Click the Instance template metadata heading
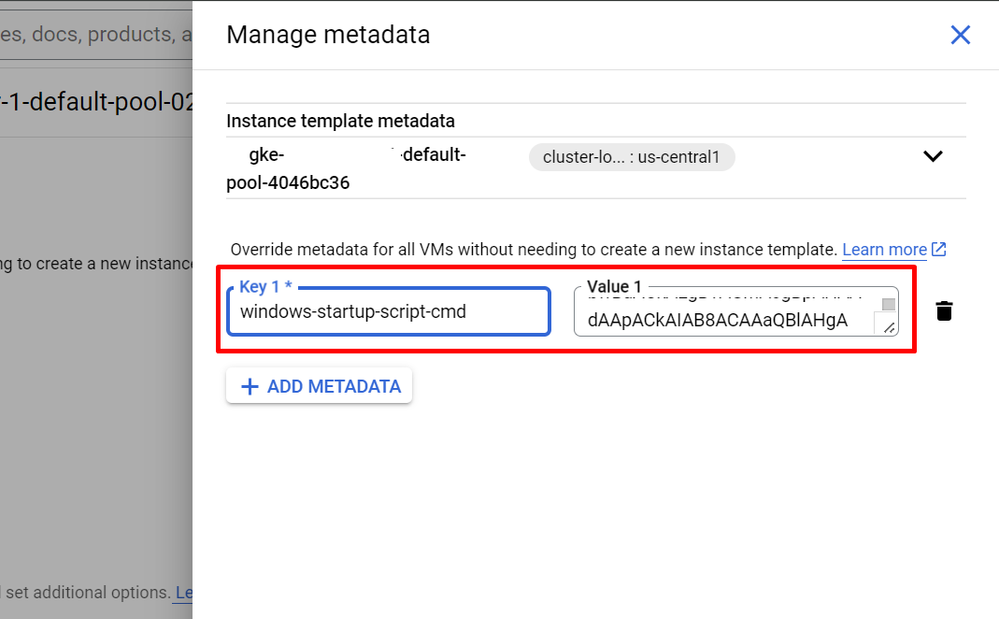The image size is (999, 619). tap(340, 121)
